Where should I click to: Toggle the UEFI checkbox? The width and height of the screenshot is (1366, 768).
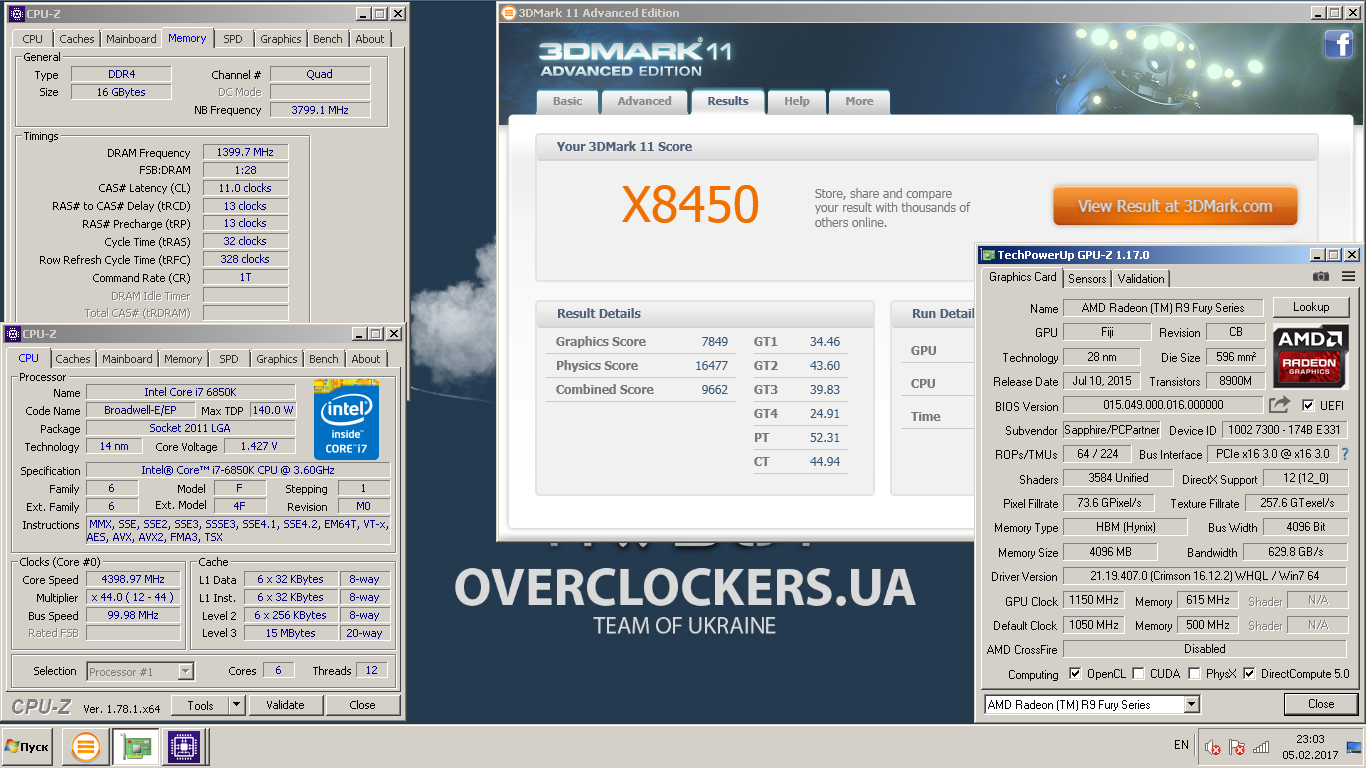[1308, 405]
